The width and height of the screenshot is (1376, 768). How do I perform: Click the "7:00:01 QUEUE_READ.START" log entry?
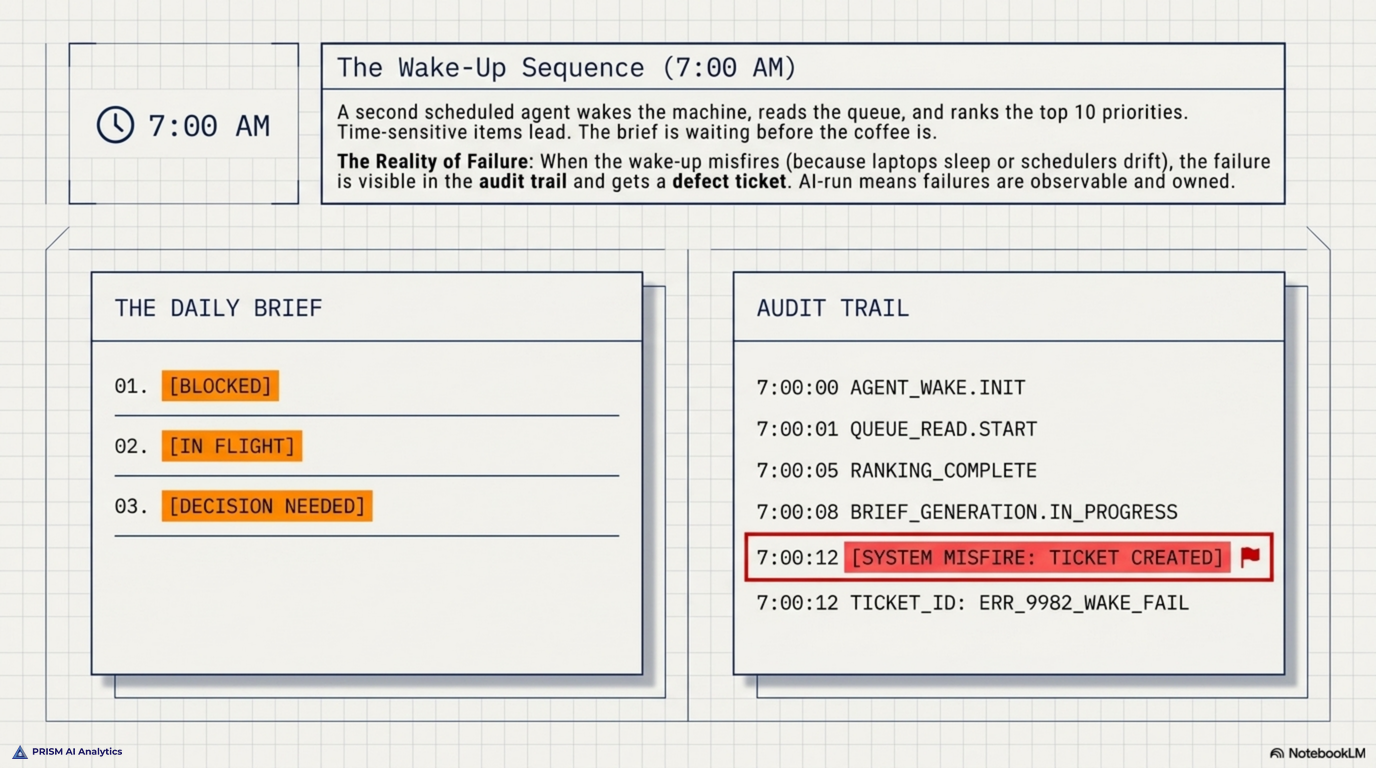tap(897, 429)
